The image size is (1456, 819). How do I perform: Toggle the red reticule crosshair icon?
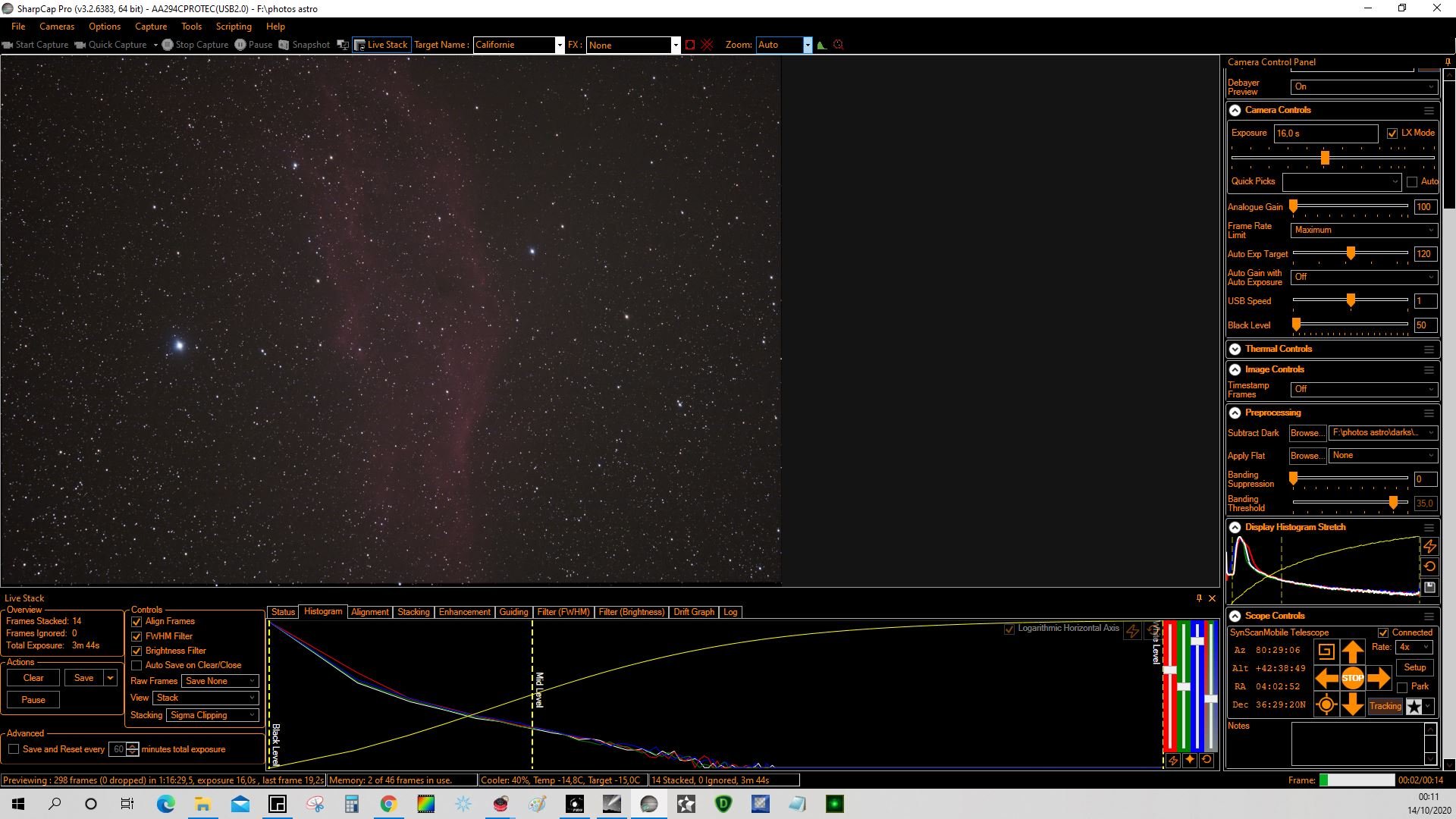[708, 45]
